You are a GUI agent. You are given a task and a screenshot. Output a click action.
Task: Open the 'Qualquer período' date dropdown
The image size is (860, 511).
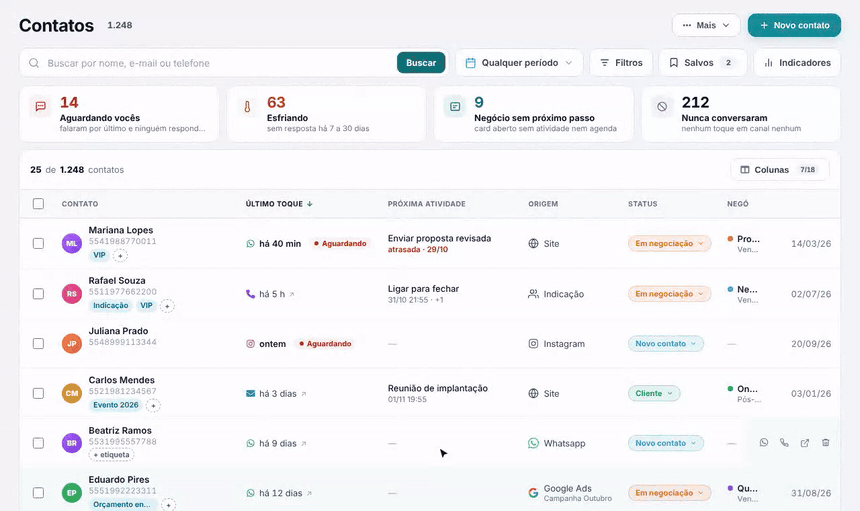pos(519,63)
